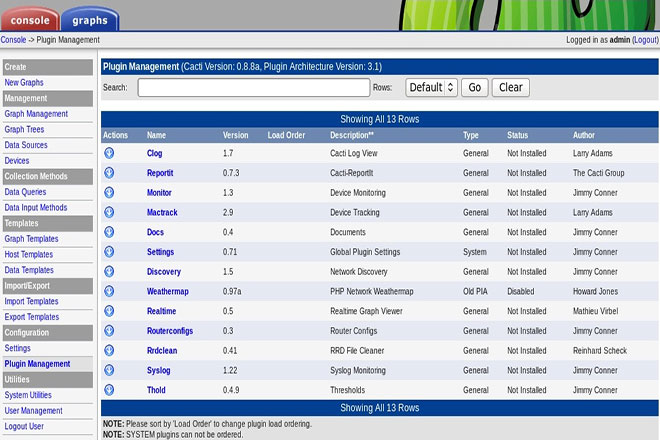Click Logout User in sidebar
Screen dimensions: 660x440
[24, 426]
